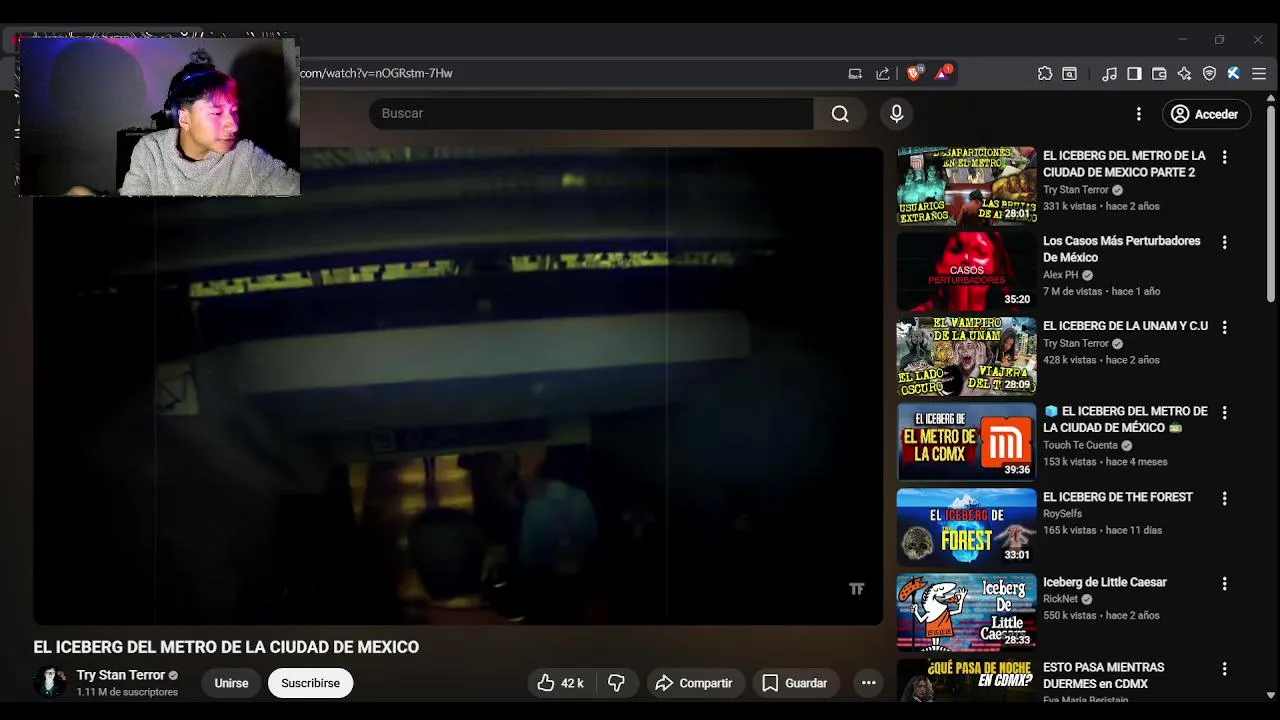The height and width of the screenshot is (720, 1280).
Task: Click the window search icon next to Extensions
Action: 1070,73
